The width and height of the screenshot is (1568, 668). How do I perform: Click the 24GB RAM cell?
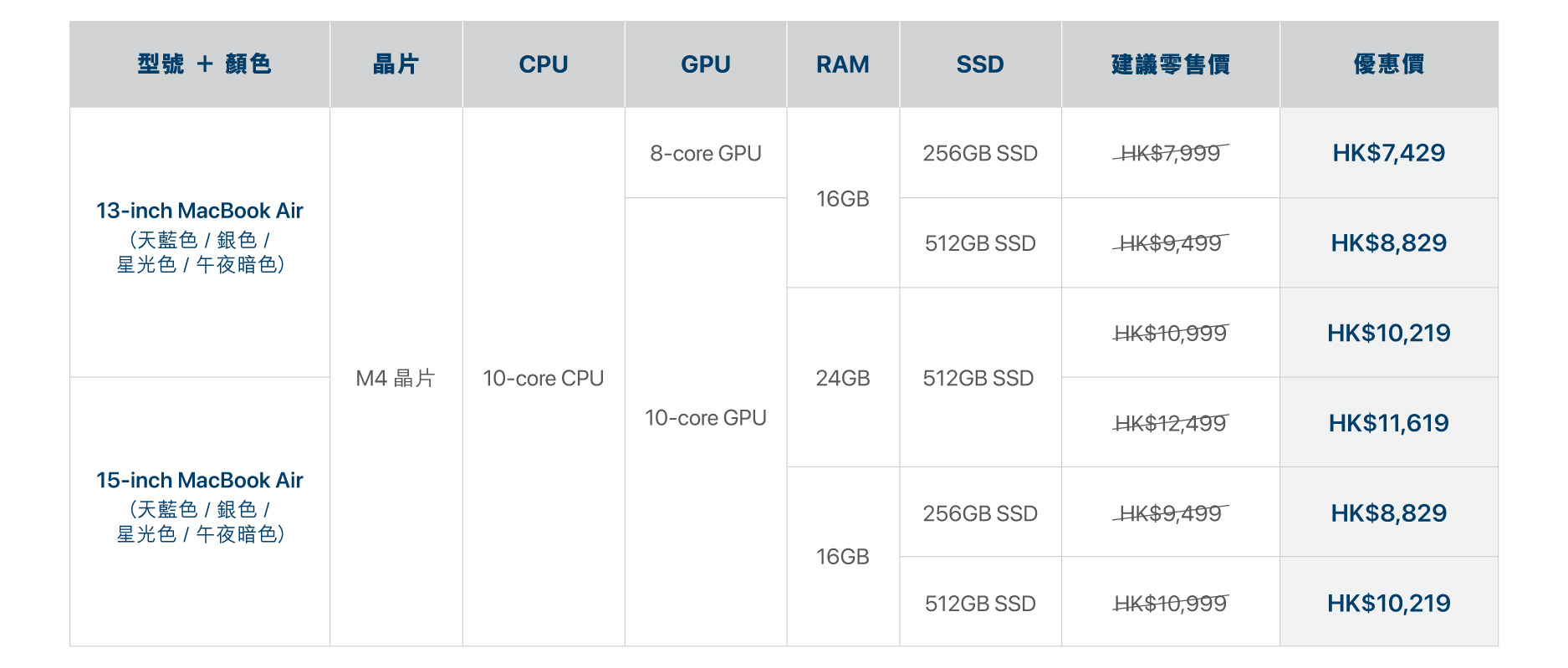point(843,379)
